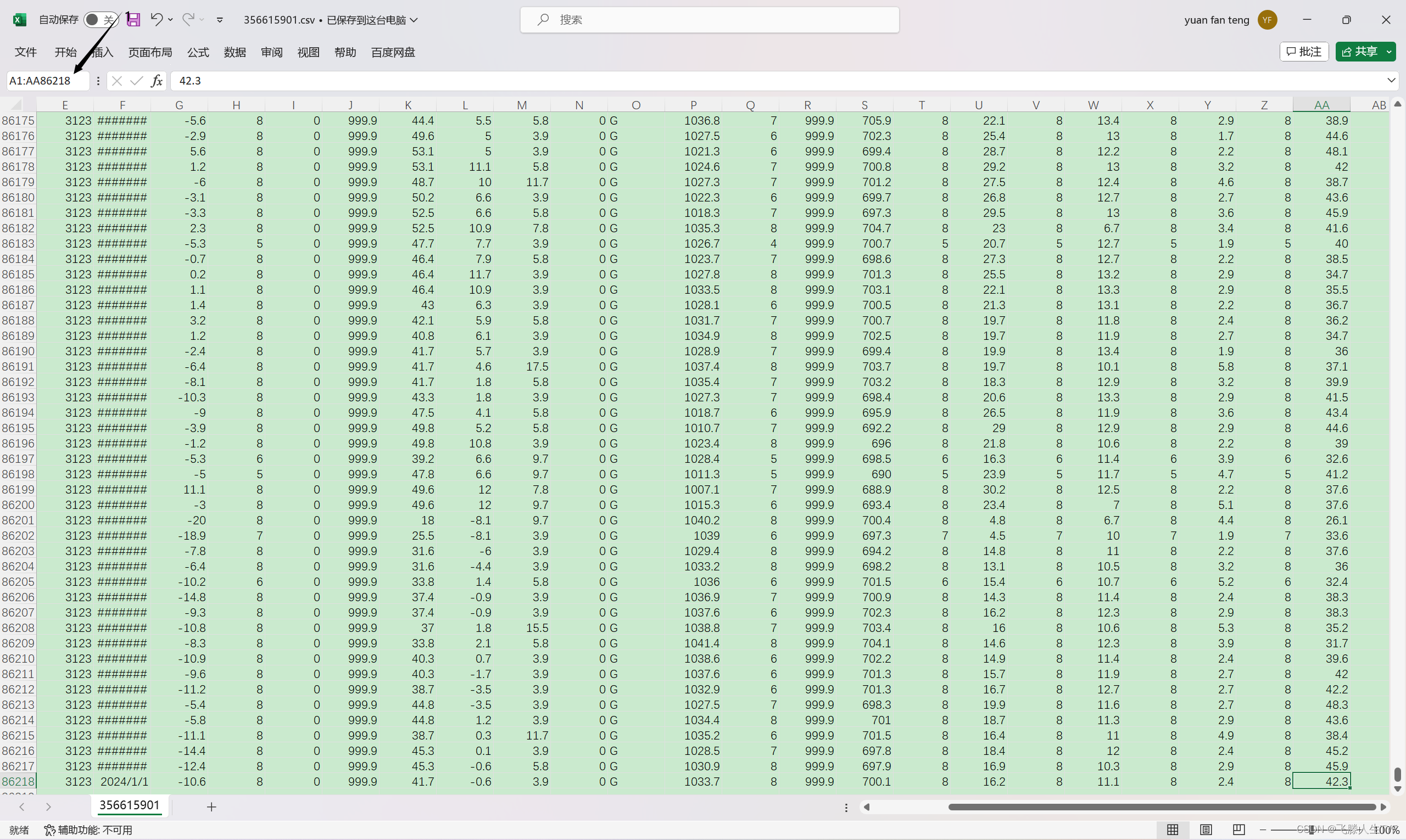
Task: Click the Name Box showing A1:AA86218
Action: [x=47, y=81]
